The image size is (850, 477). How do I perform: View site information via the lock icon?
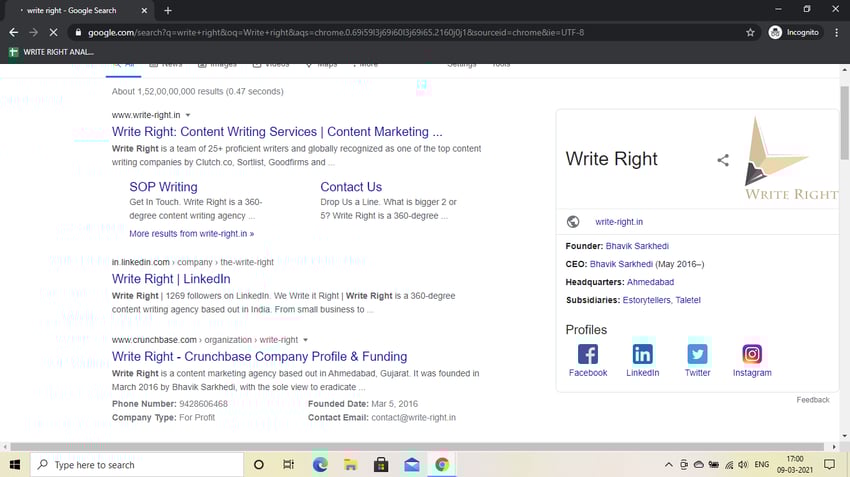pyautogui.click(x=78, y=33)
